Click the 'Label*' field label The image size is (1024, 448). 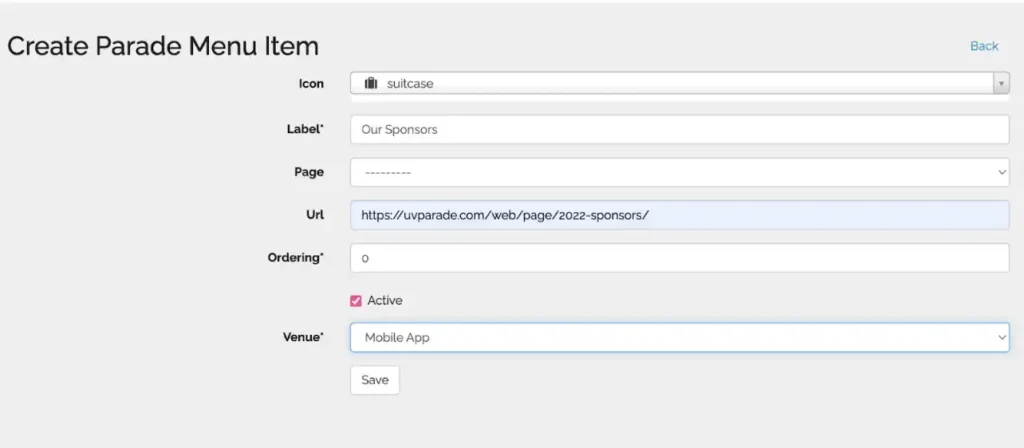coord(305,129)
